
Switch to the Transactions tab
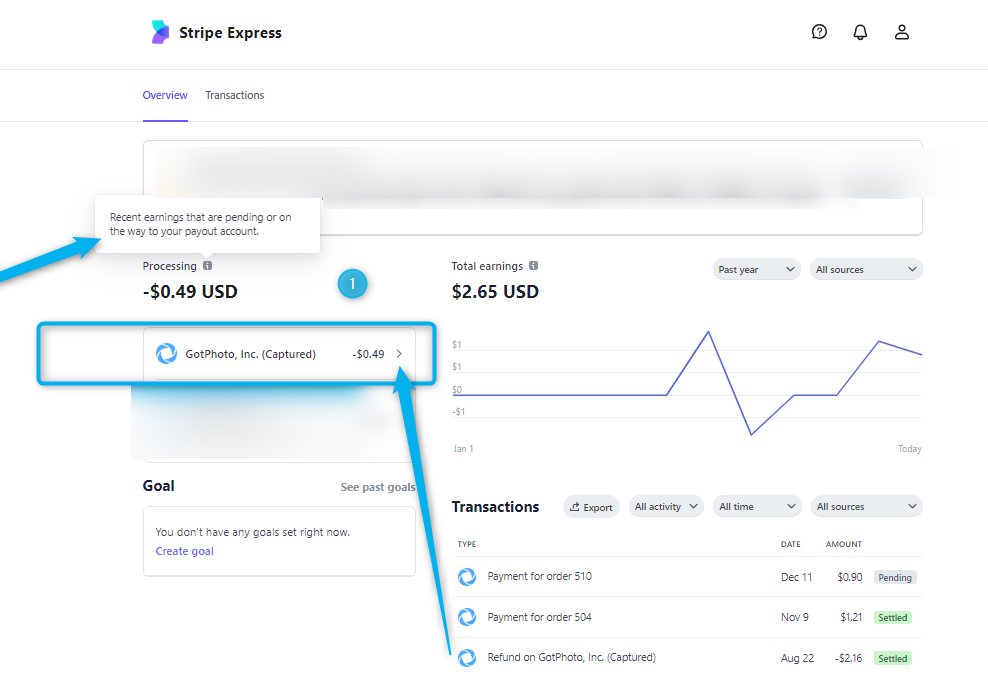234,95
